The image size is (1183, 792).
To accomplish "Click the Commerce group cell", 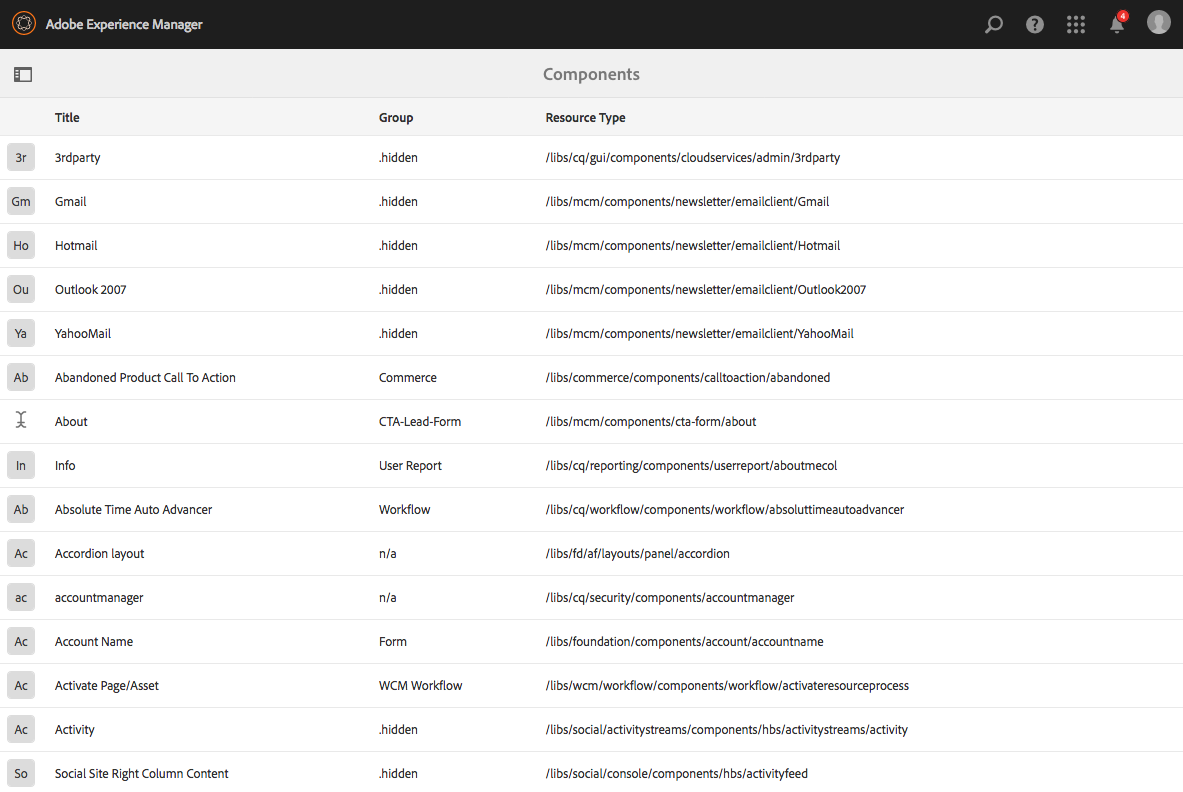I will [407, 377].
